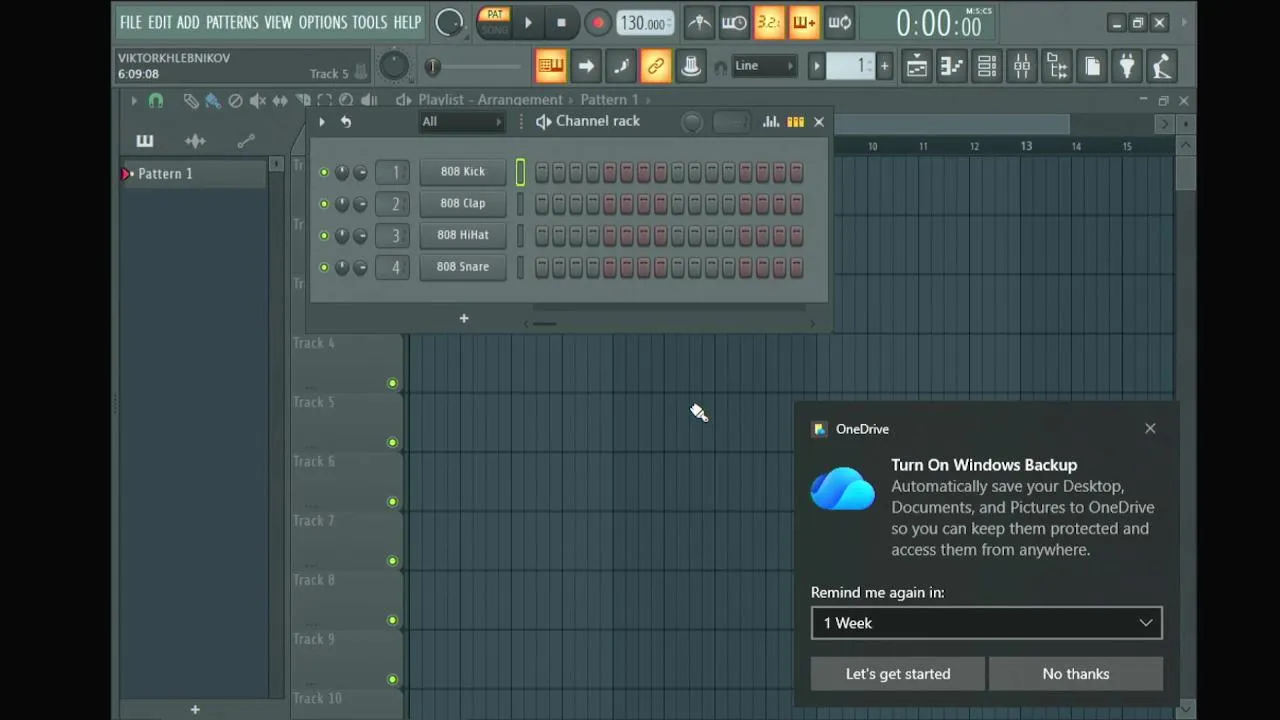Screen dimensions: 1280x720
Task: Undo using Channel rack arrow icon
Action: [x=346, y=121]
